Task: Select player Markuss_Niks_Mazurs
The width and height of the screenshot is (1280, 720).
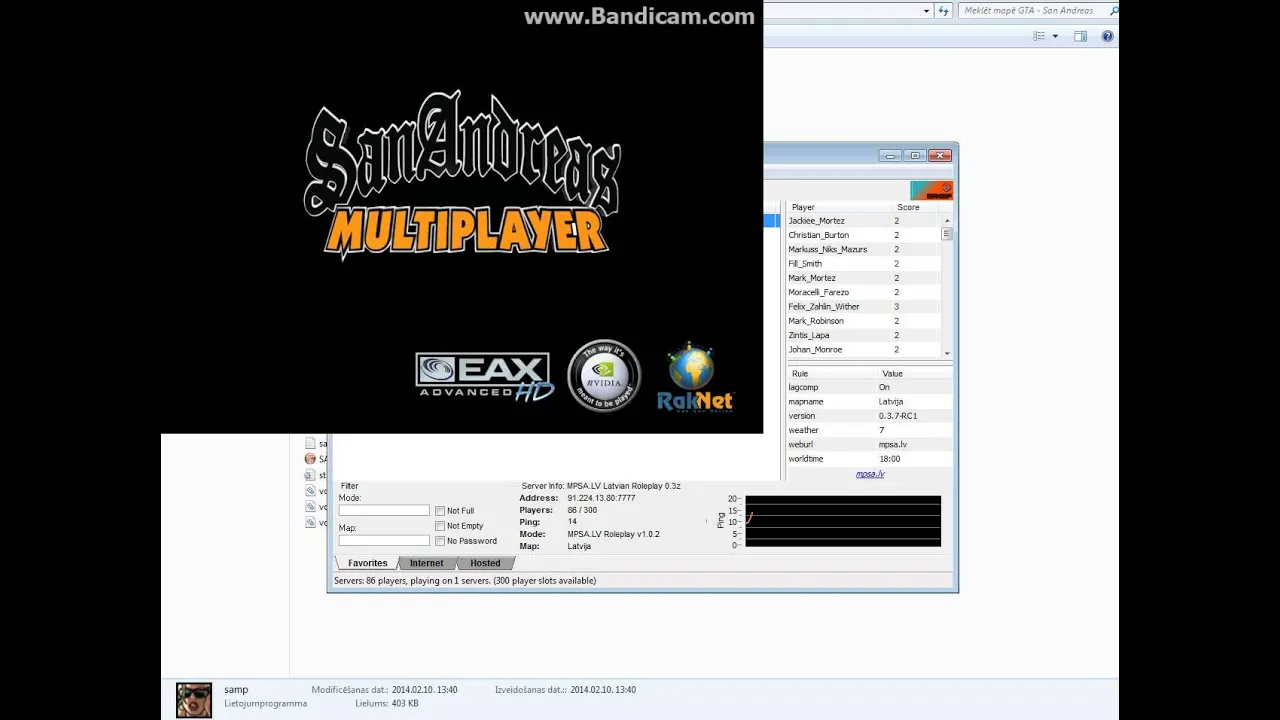Action: 864,249
